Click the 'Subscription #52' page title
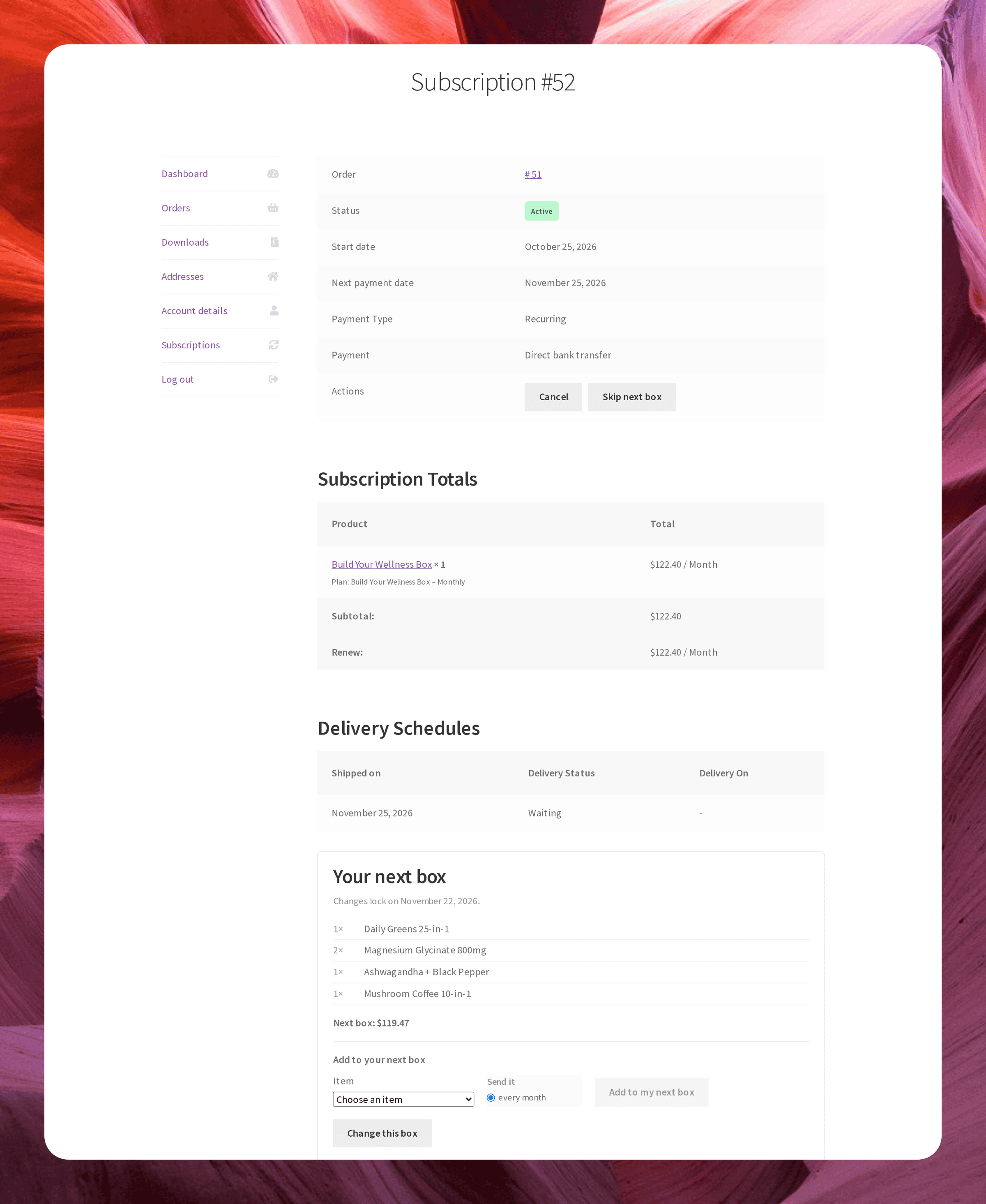 tap(493, 82)
